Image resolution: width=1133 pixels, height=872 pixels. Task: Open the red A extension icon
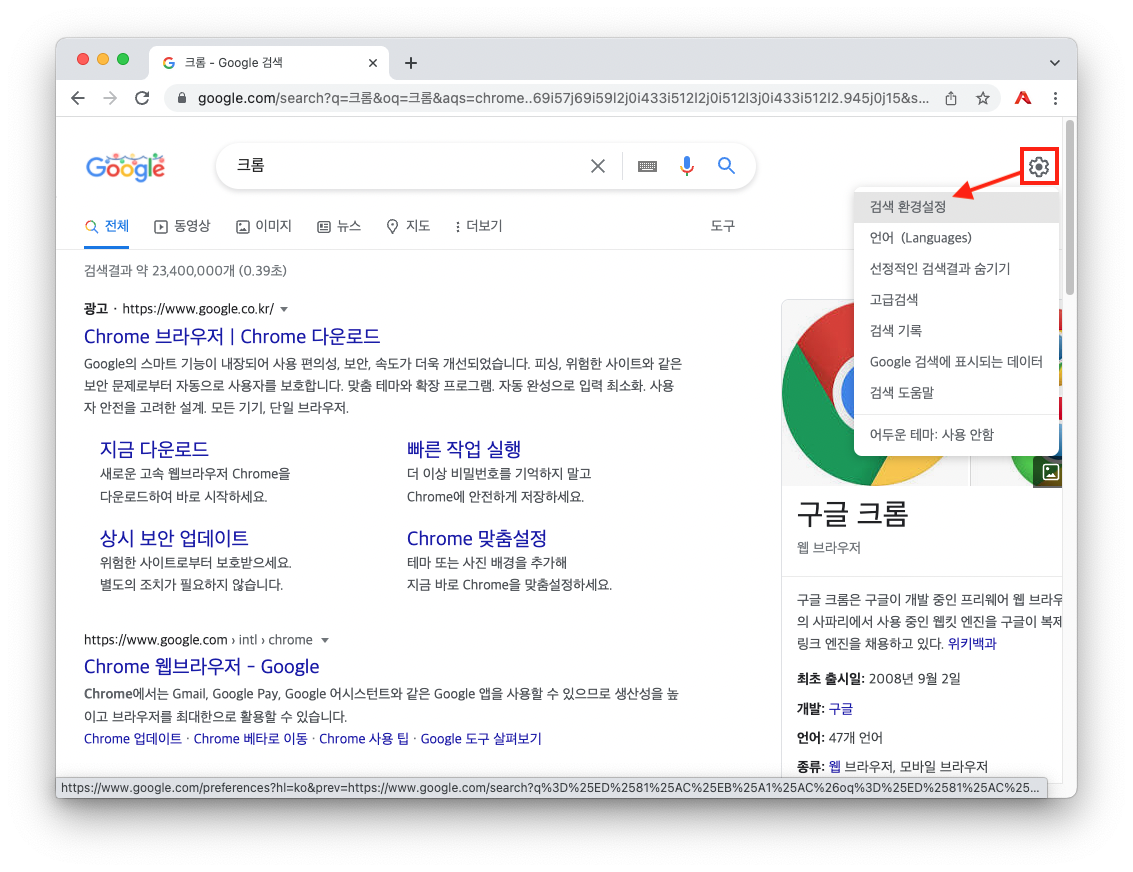coord(1022,98)
